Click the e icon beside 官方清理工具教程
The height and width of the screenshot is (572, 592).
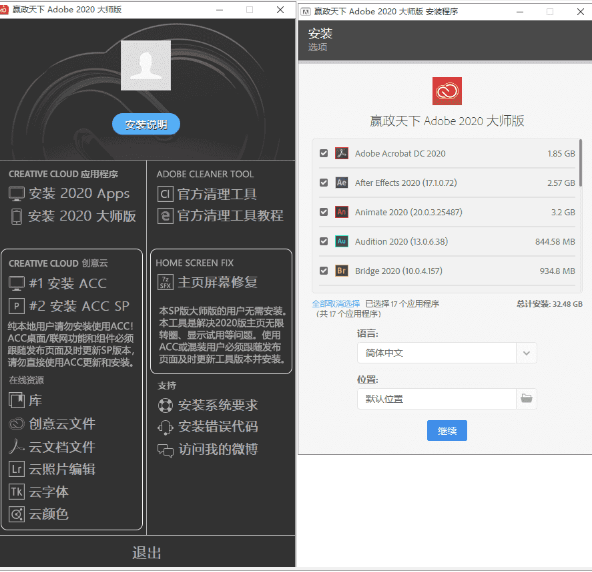coord(165,216)
